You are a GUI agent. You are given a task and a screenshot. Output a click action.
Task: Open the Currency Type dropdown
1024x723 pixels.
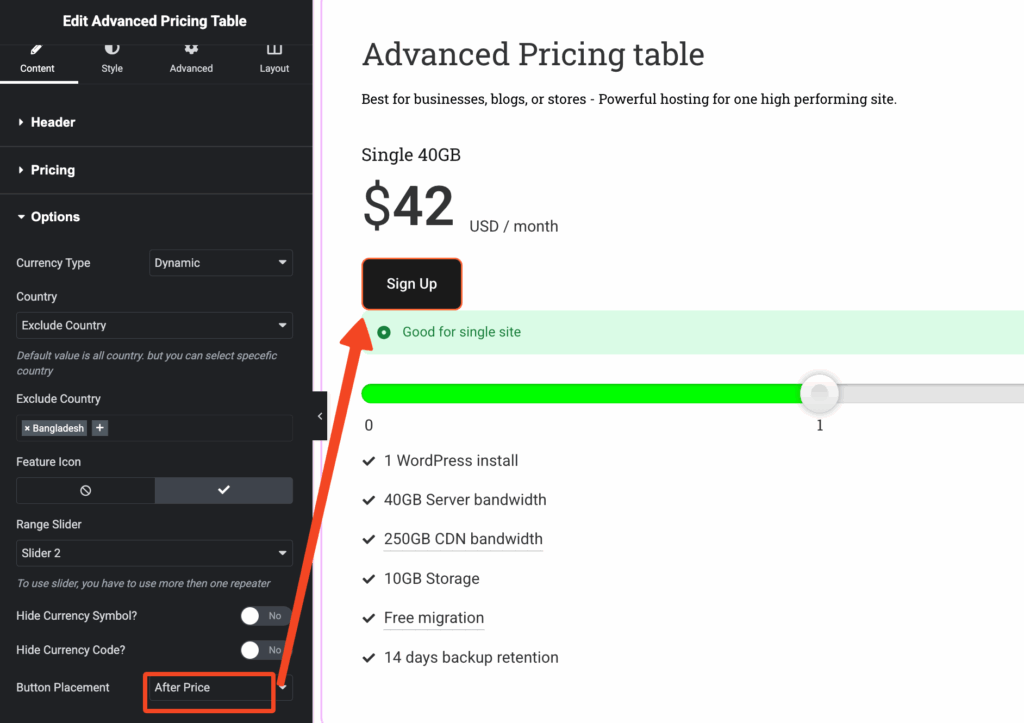(220, 263)
